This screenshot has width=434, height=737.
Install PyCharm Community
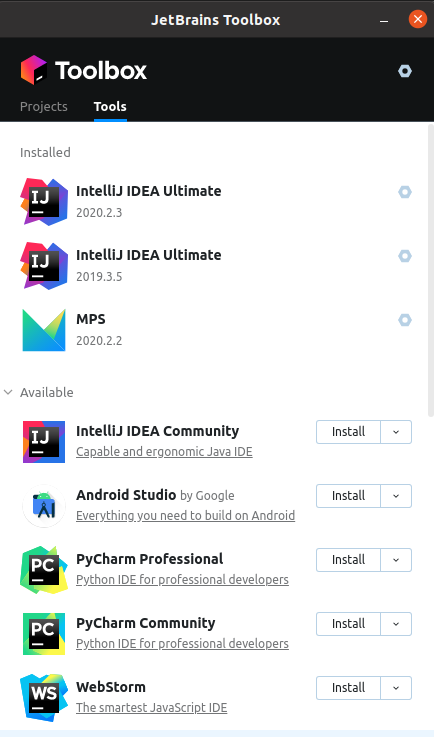pyautogui.click(x=348, y=624)
